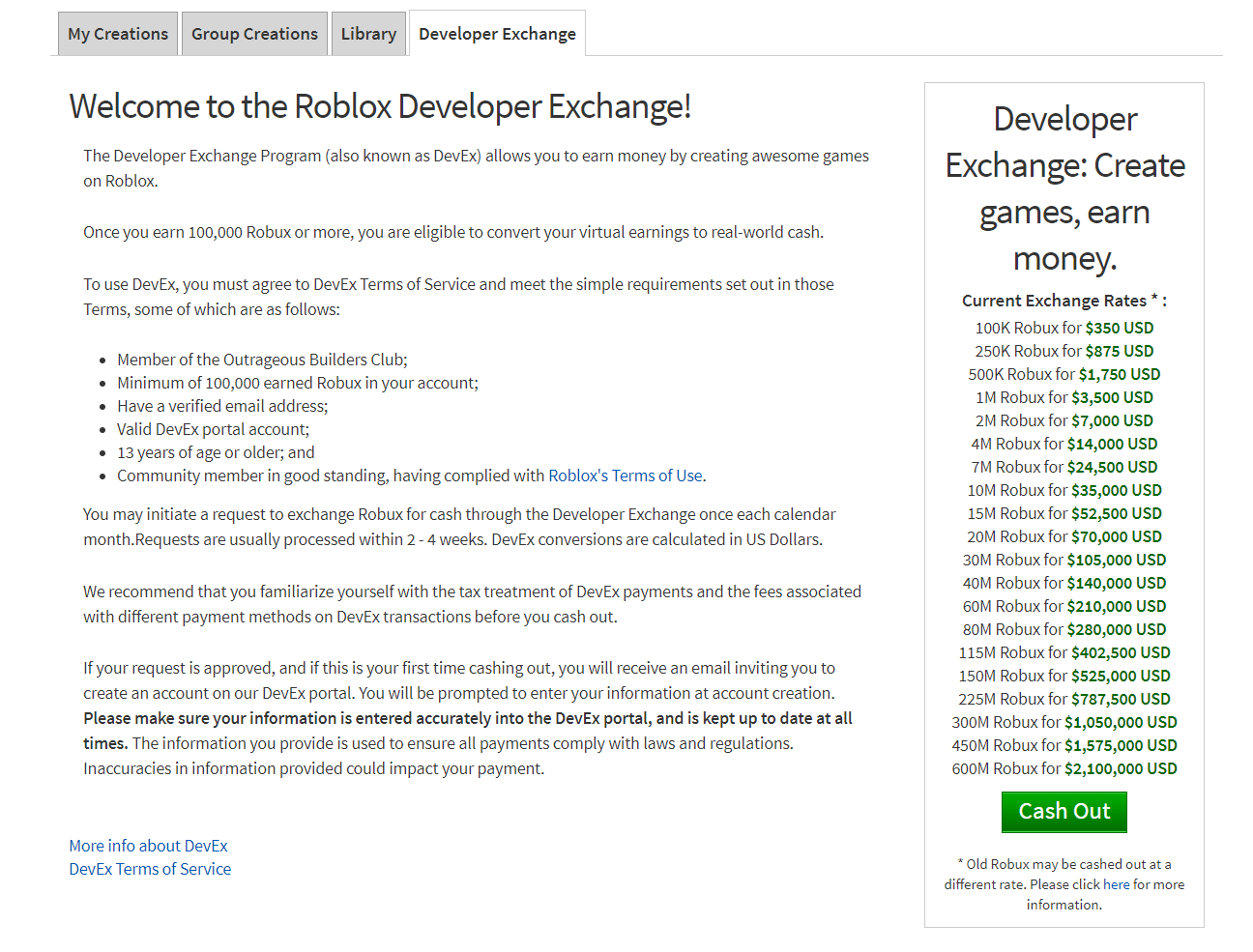Image resolution: width=1253 pixels, height=952 pixels.
Task: Click the 4M Robux for $14,000 USD rate
Action: [1064, 444]
